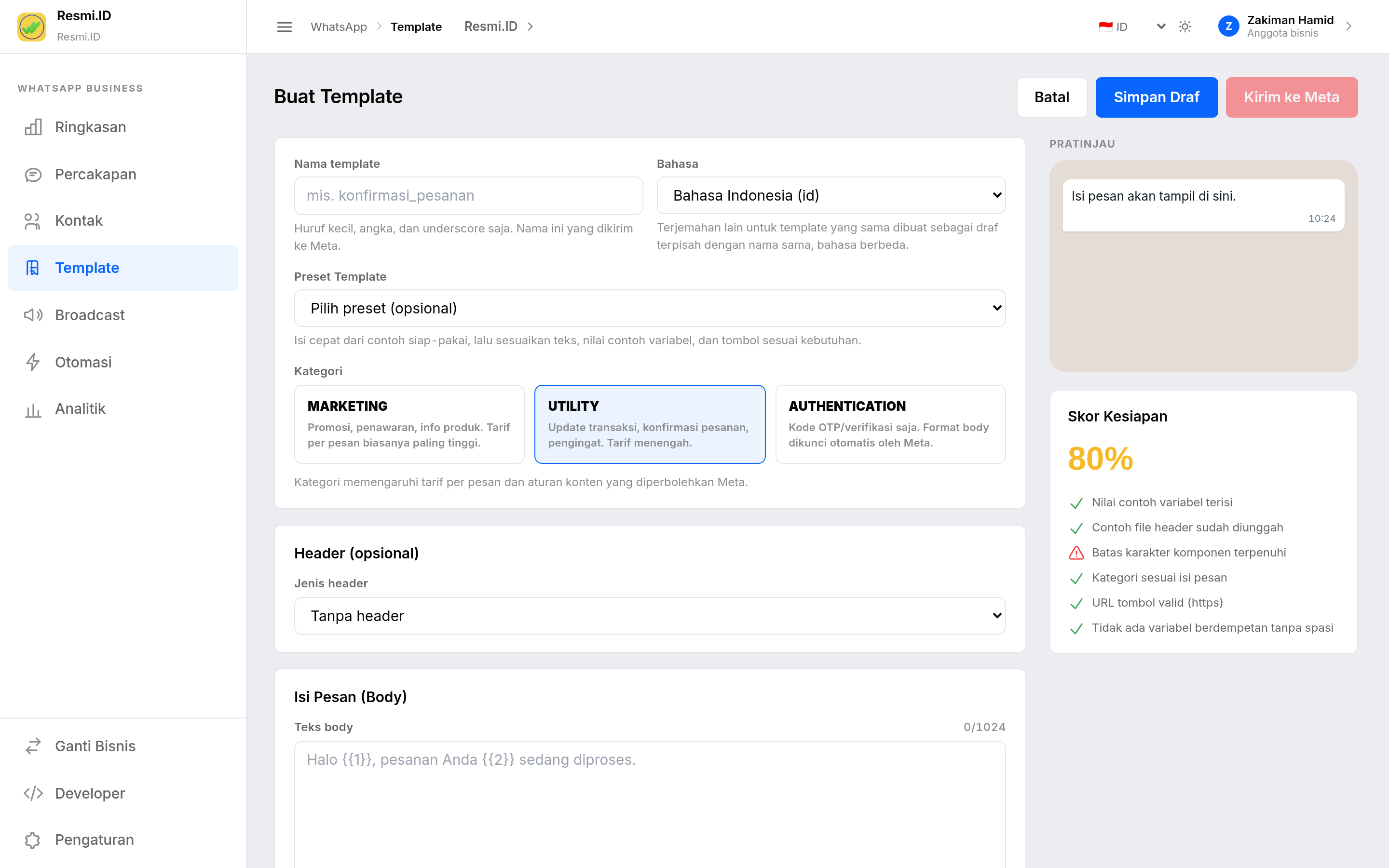The width and height of the screenshot is (1389, 868).
Task: Click the Teks body text area
Action: coord(650,805)
